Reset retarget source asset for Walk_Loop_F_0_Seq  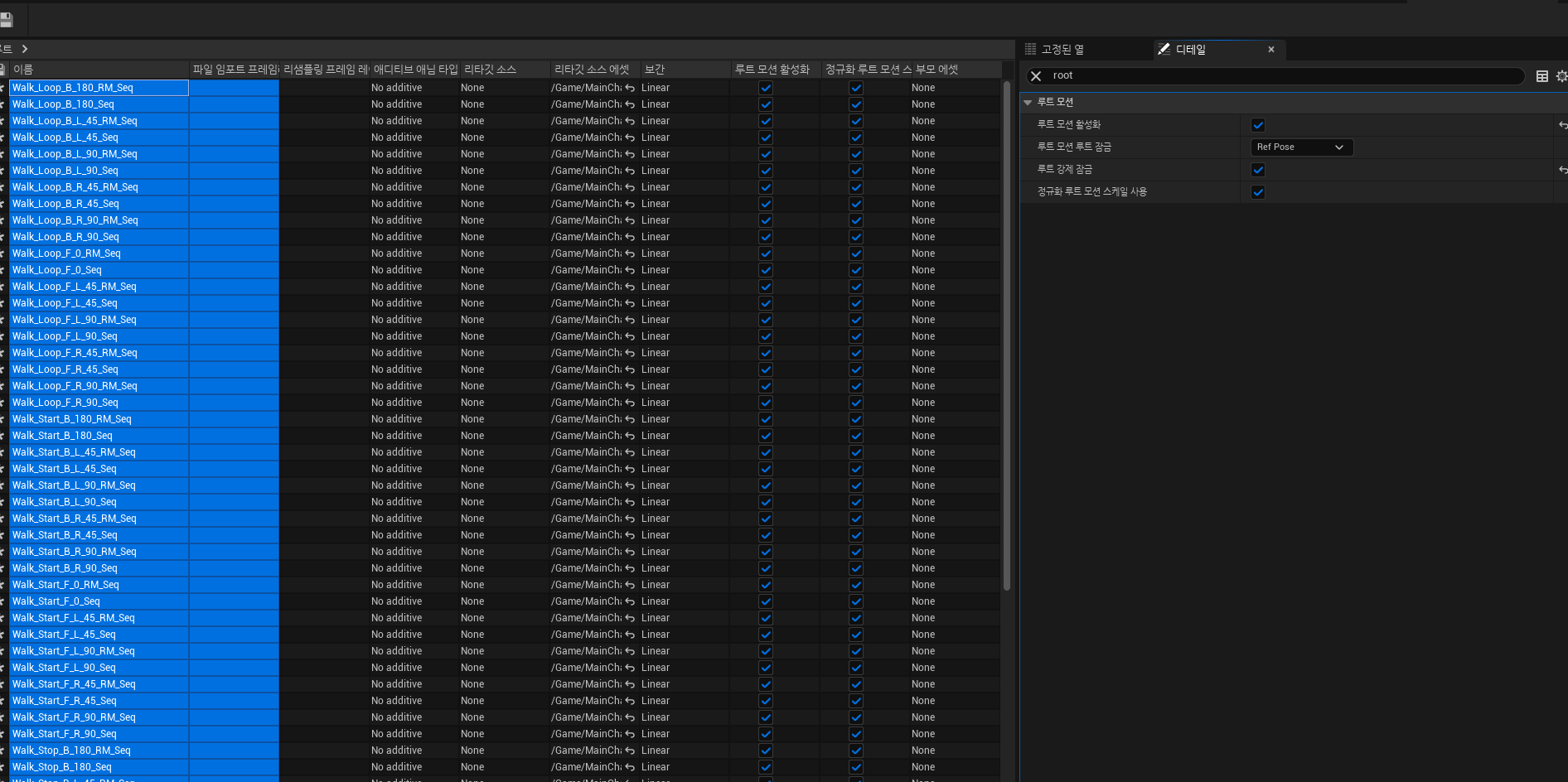(x=631, y=270)
